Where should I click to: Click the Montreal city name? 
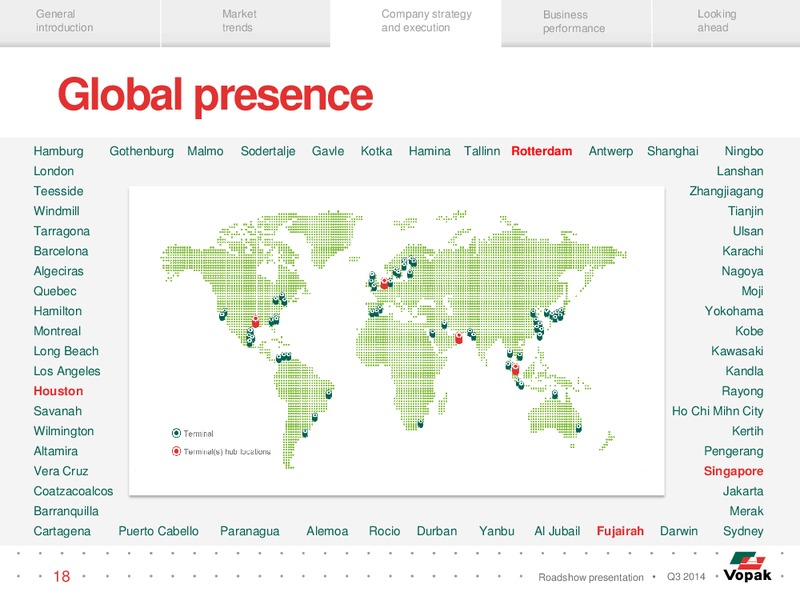[57, 331]
